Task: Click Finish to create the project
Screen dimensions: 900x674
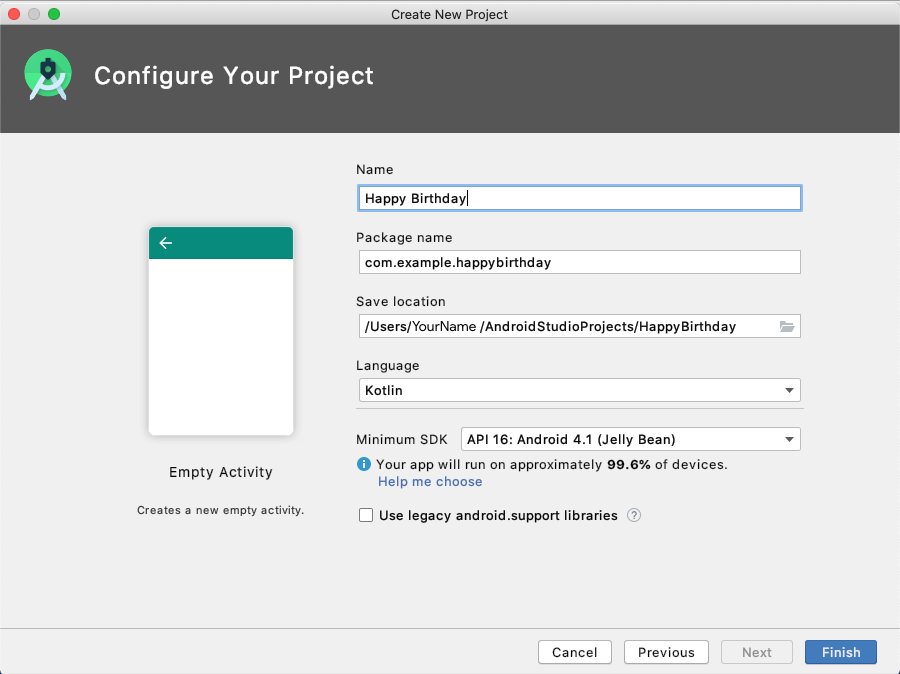Action: tap(840, 652)
